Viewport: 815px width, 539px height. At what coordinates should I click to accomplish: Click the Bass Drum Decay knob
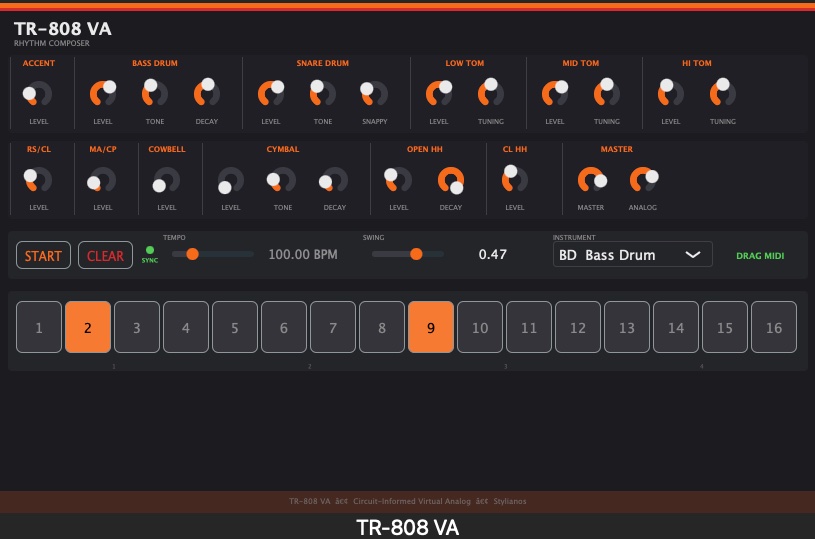point(207,94)
